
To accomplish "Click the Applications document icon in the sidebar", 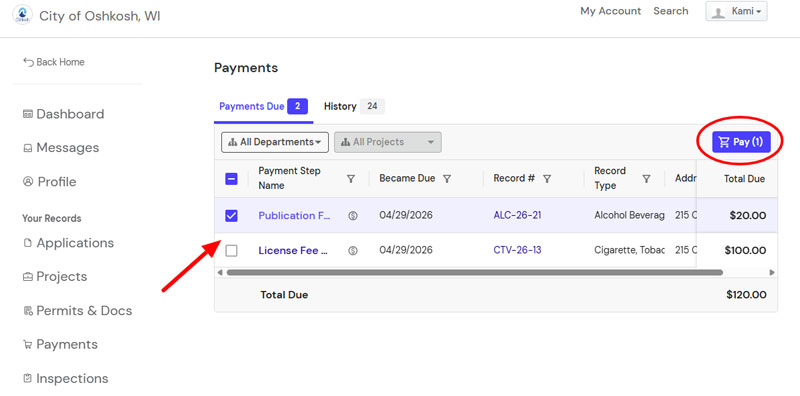I will click(x=28, y=243).
